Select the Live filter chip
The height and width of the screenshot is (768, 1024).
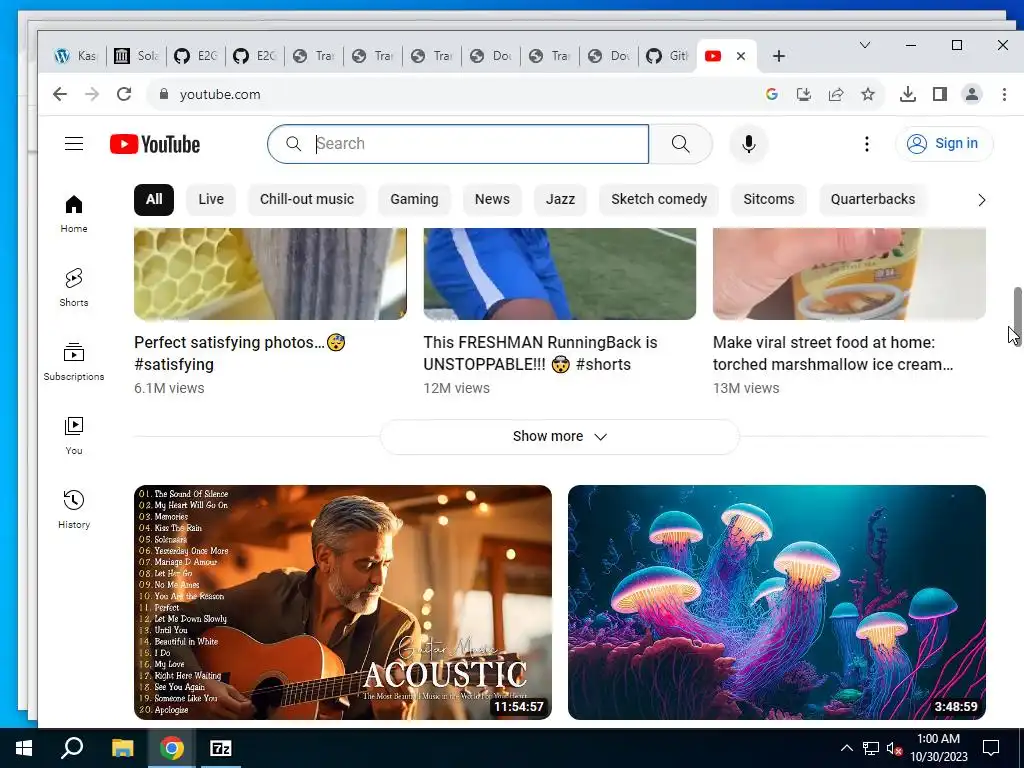(211, 199)
